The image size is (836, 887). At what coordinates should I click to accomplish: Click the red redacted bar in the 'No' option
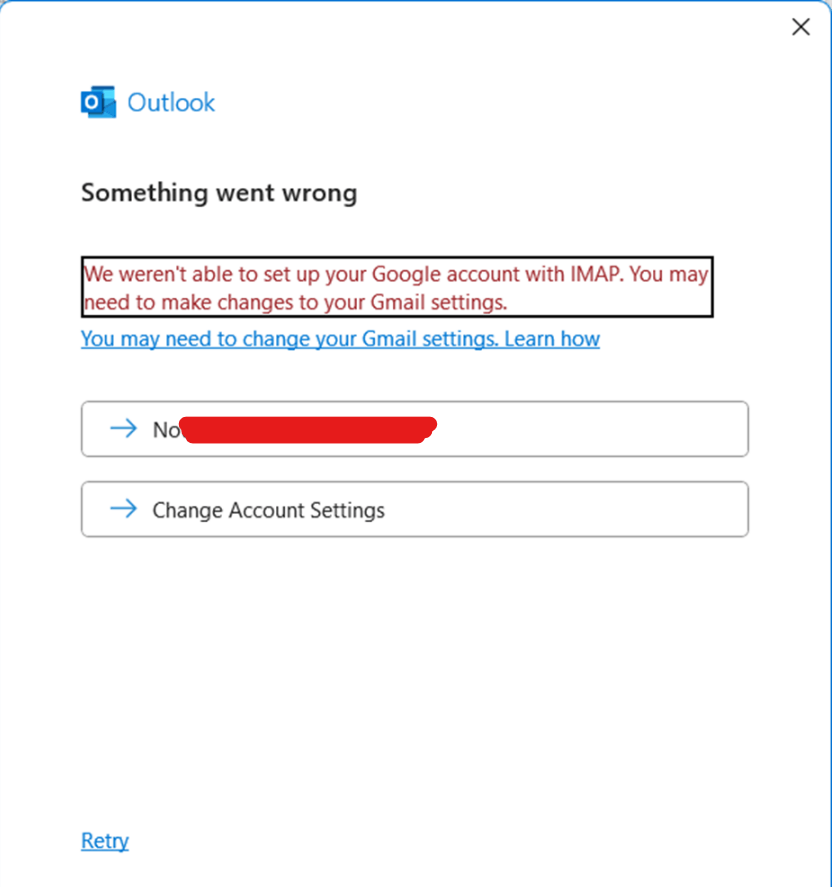(310, 430)
